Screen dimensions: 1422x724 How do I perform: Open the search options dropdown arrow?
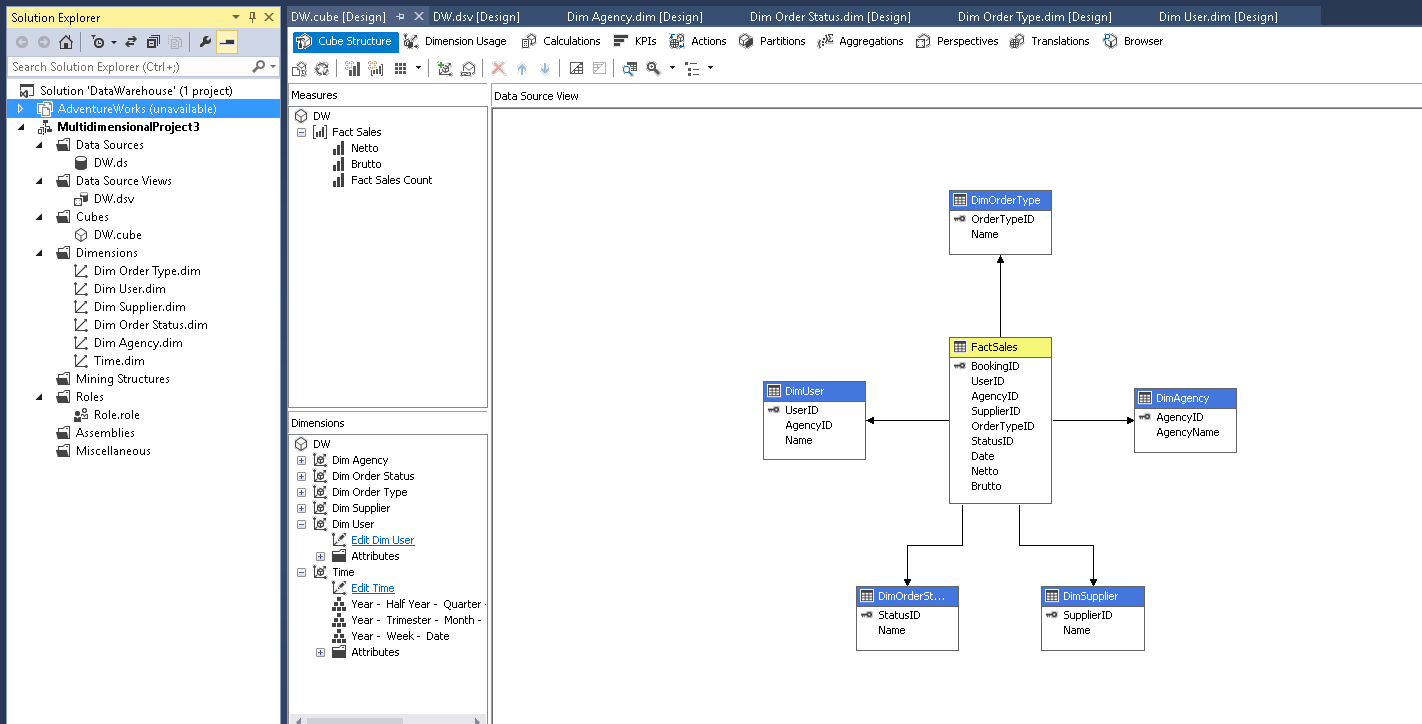pos(273,67)
